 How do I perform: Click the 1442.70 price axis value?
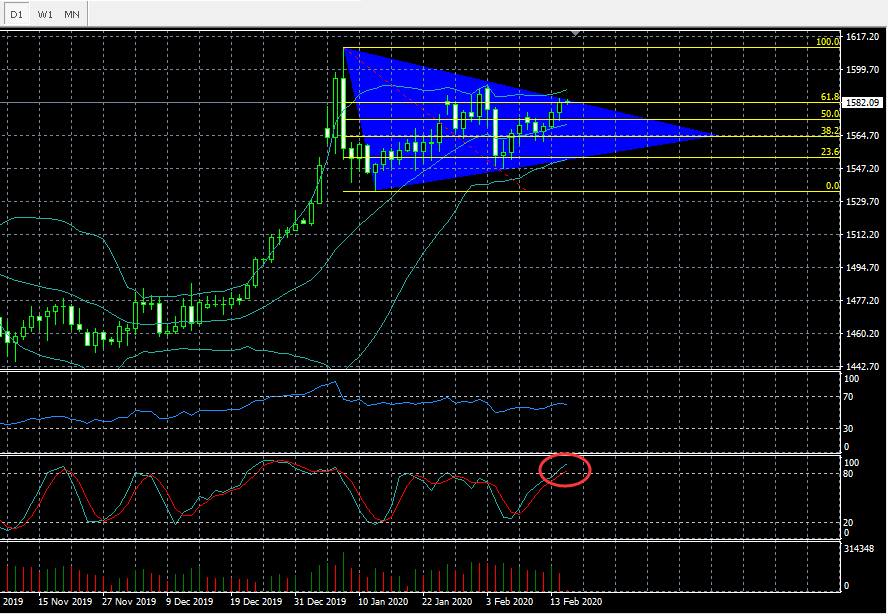coord(863,367)
